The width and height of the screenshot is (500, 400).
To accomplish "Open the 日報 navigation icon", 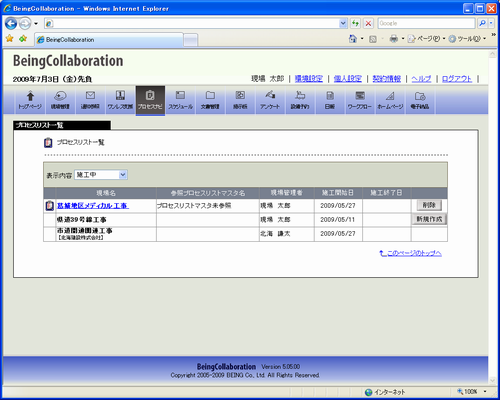I will click(330, 100).
